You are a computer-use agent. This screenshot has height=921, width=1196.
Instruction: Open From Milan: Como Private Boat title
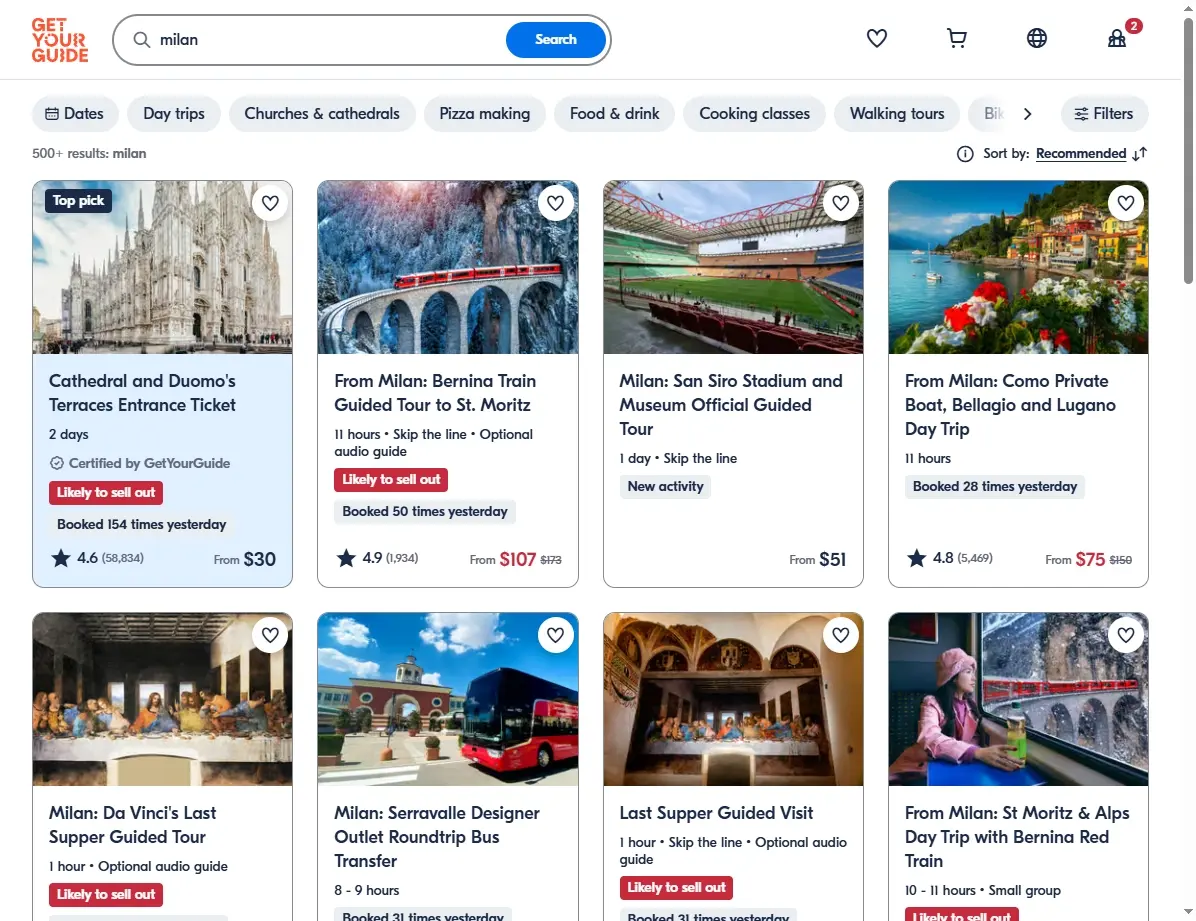1010,404
